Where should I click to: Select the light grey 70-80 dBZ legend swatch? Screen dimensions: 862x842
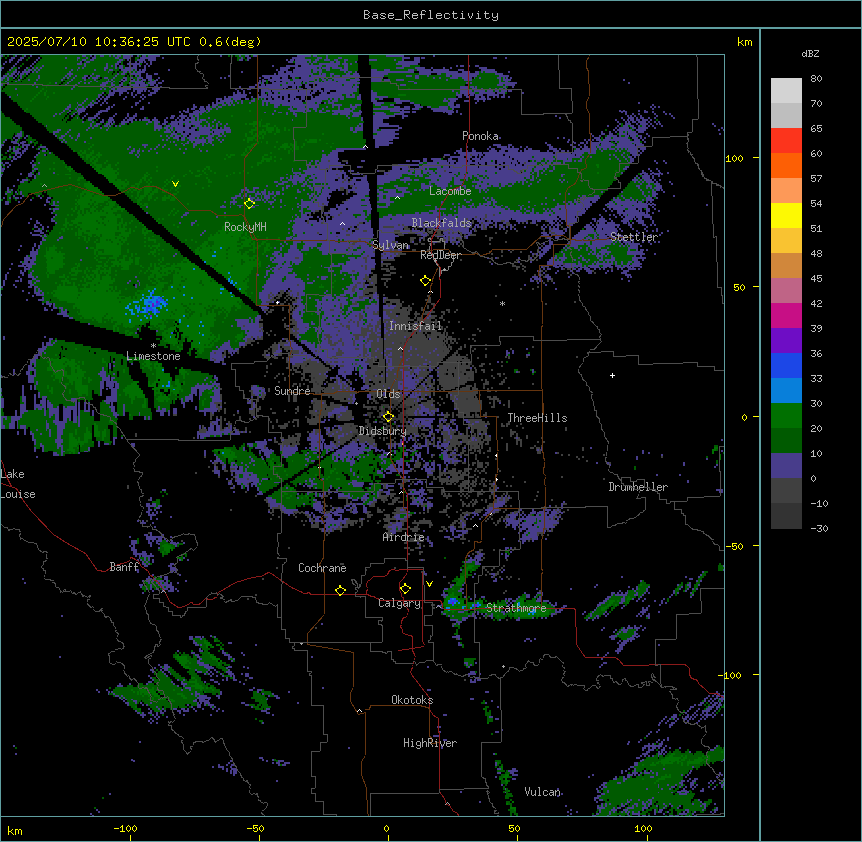point(786,90)
